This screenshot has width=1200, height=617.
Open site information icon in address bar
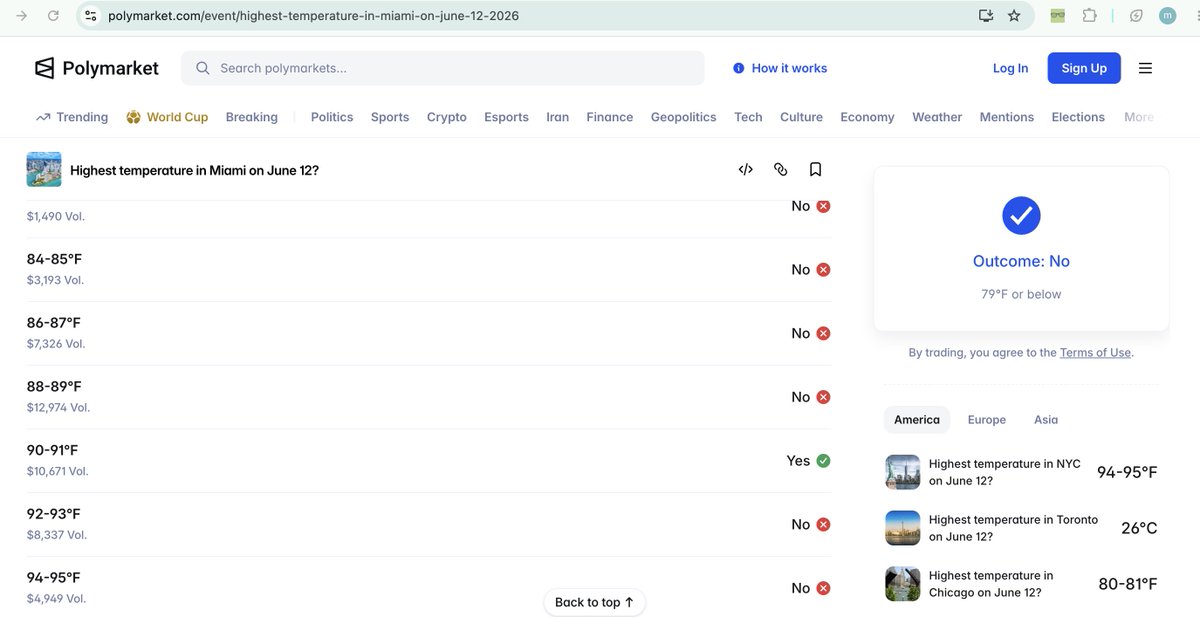tap(91, 16)
